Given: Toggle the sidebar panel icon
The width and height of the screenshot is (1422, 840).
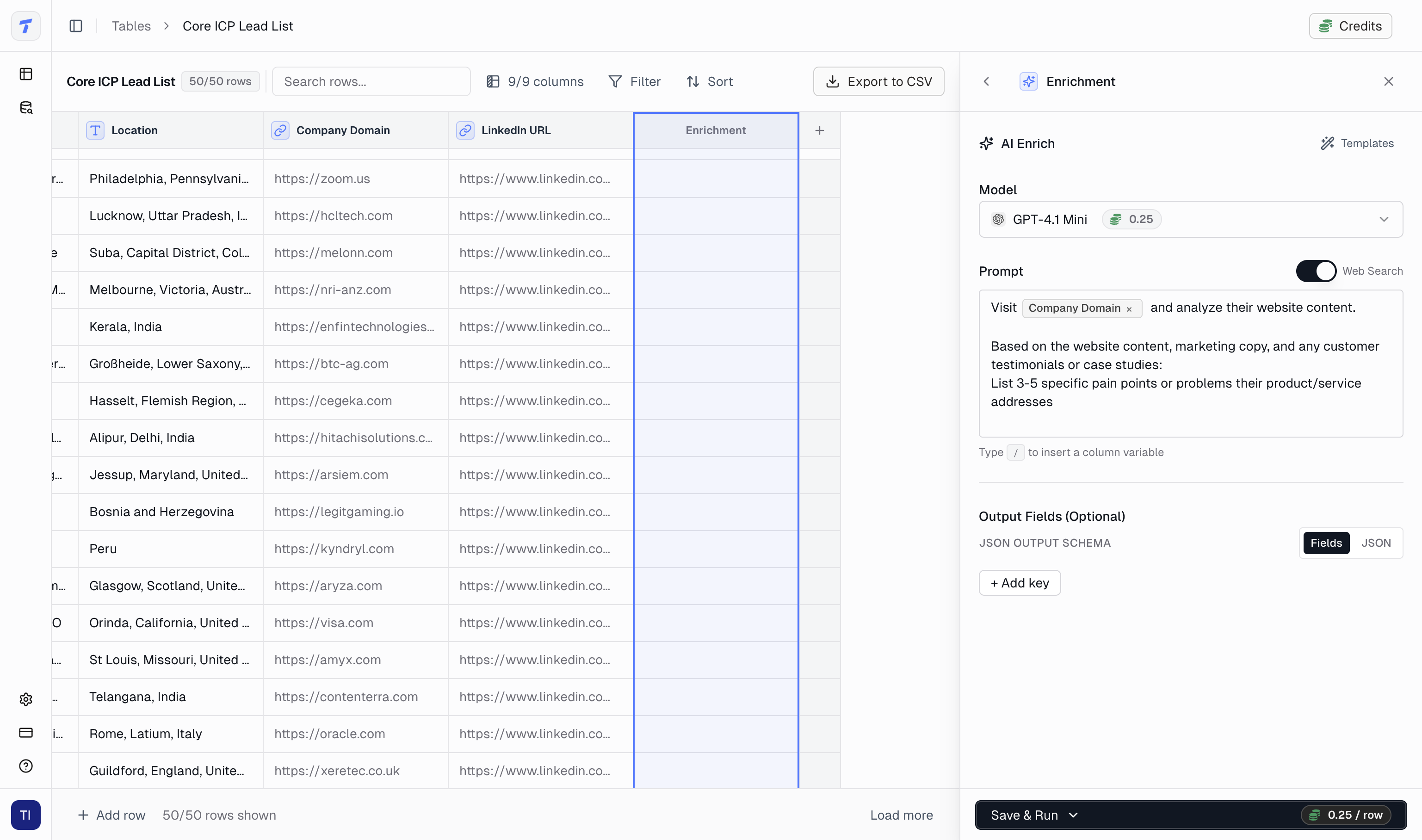Looking at the screenshot, I should point(76,26).
